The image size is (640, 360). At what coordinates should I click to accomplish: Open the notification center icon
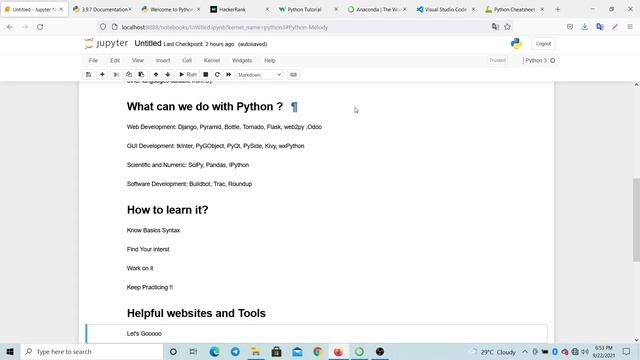pos(627,351)
